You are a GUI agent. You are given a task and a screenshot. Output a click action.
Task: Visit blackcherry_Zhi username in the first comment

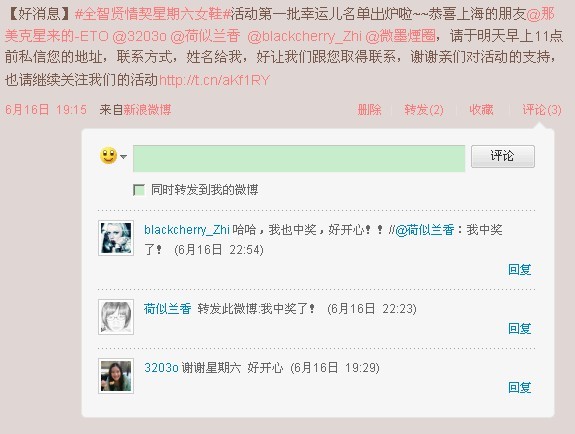tap(187, 230)
